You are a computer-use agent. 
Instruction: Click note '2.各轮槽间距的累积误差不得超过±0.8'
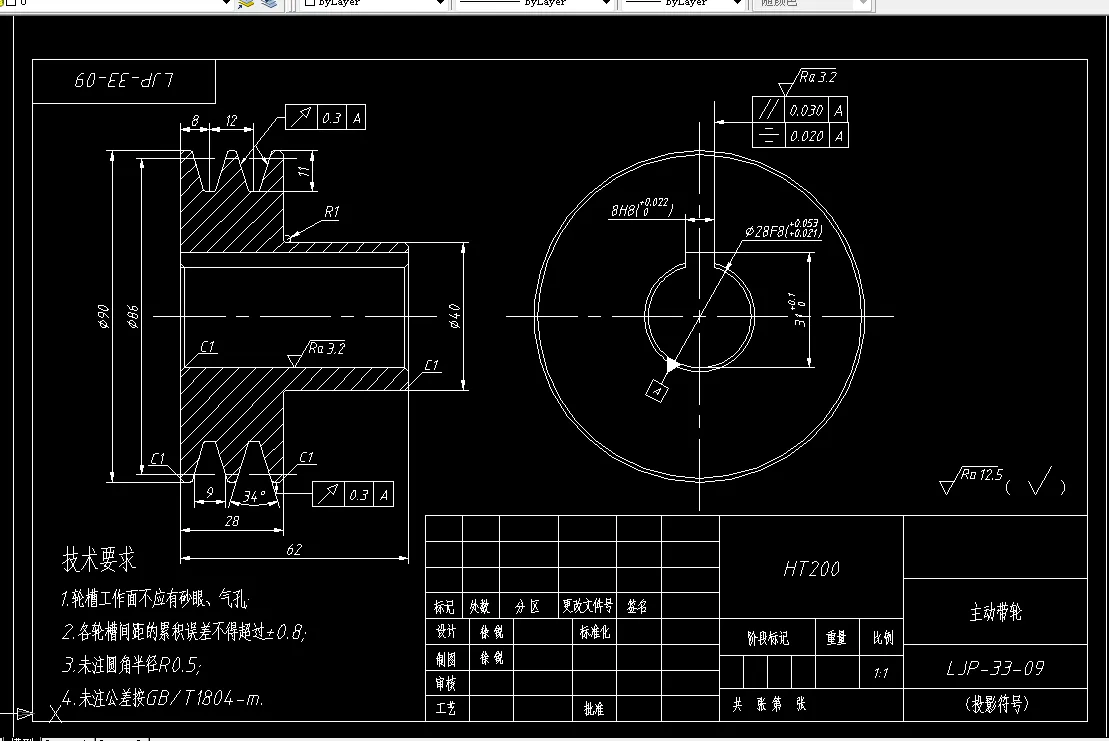coord(184,631)
